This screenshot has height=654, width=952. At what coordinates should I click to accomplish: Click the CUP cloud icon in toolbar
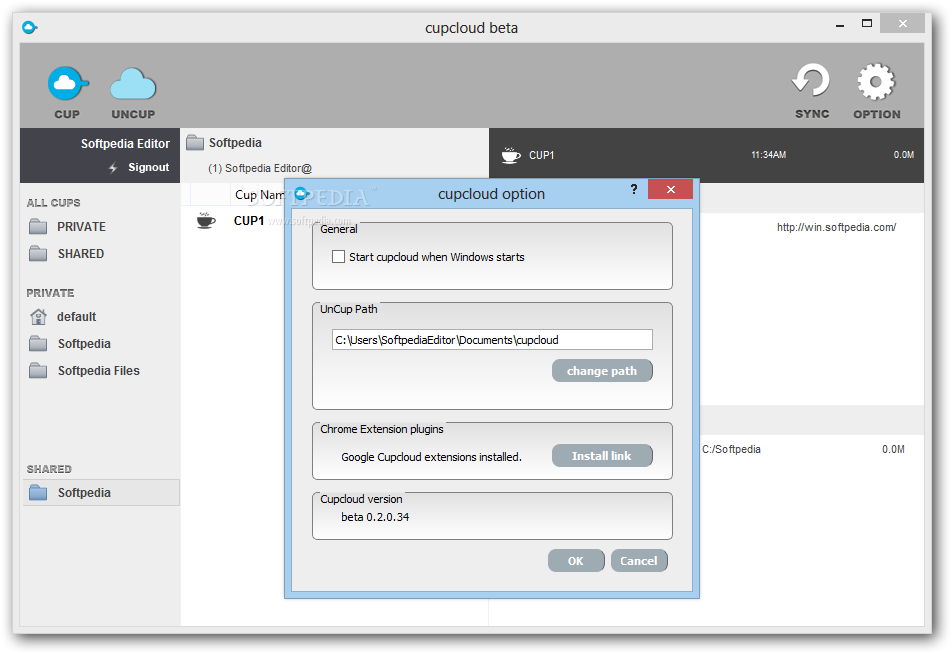(67, 83)
